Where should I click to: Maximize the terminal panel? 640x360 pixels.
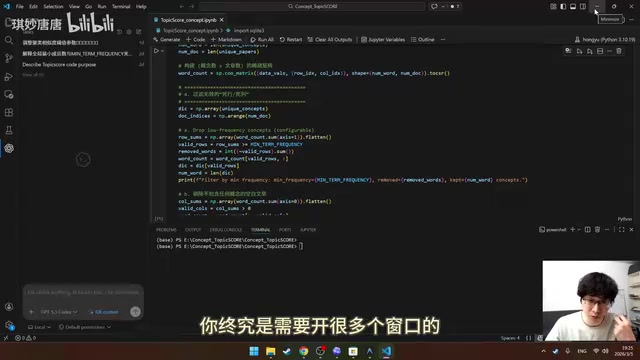pos(622,230)
